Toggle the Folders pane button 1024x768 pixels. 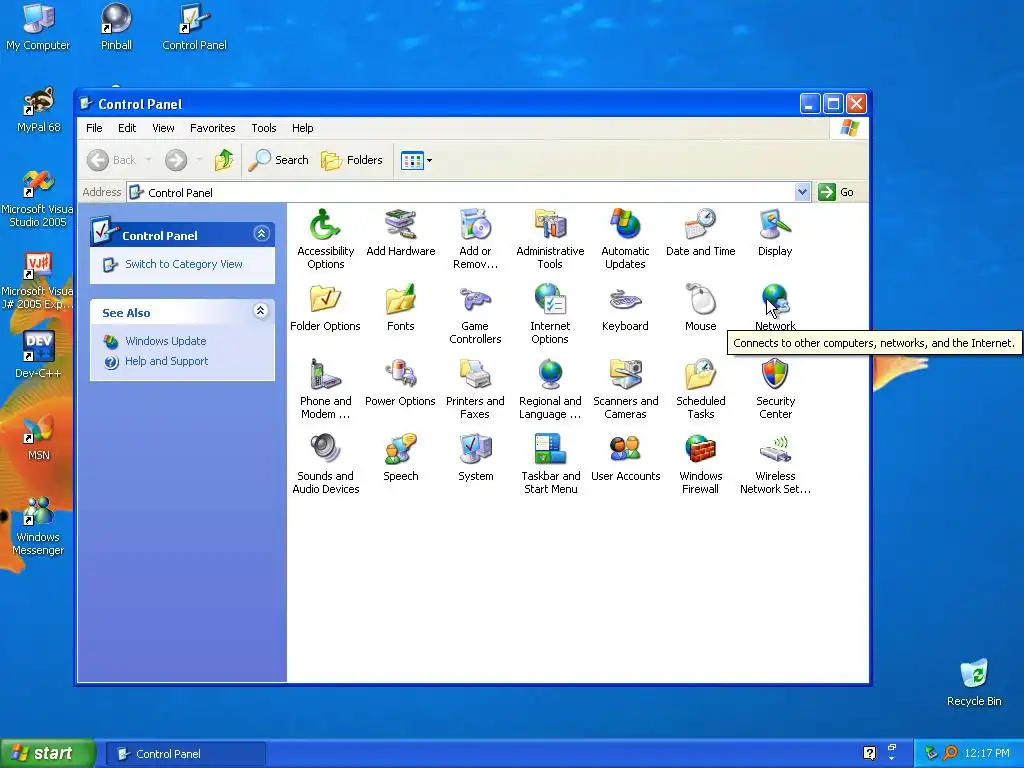pos(352,160)
